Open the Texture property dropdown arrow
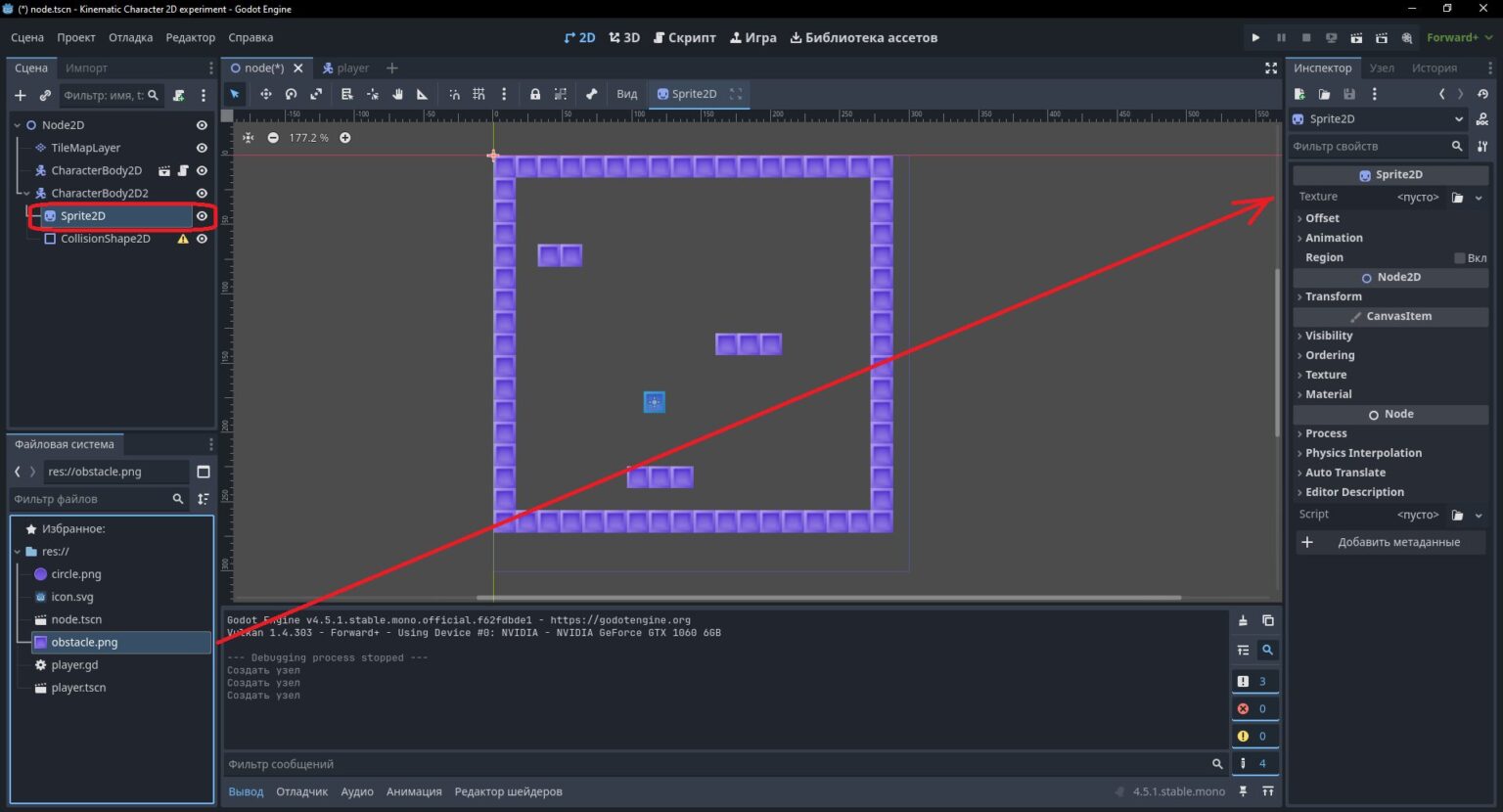Viewport: 1503px width, 812px height. point(1479,198)
